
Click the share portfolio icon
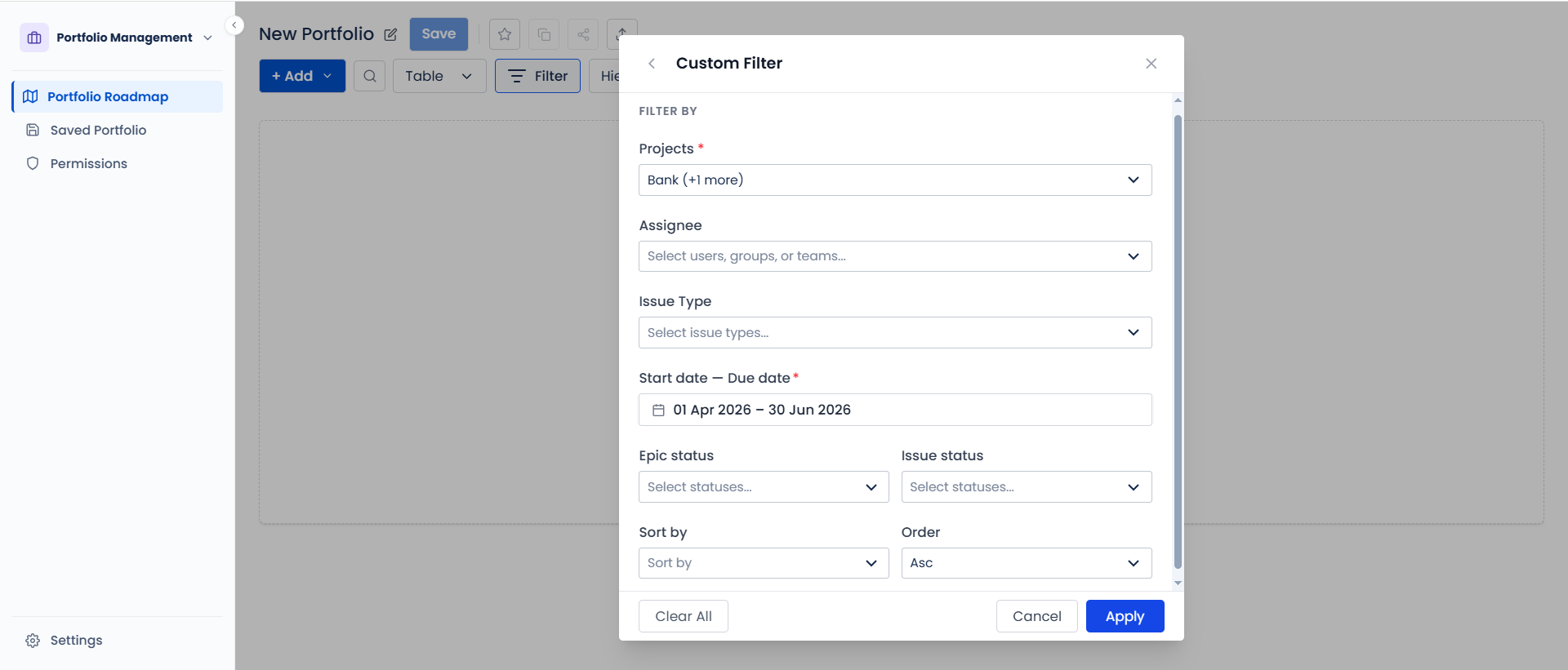coord(583,34)
